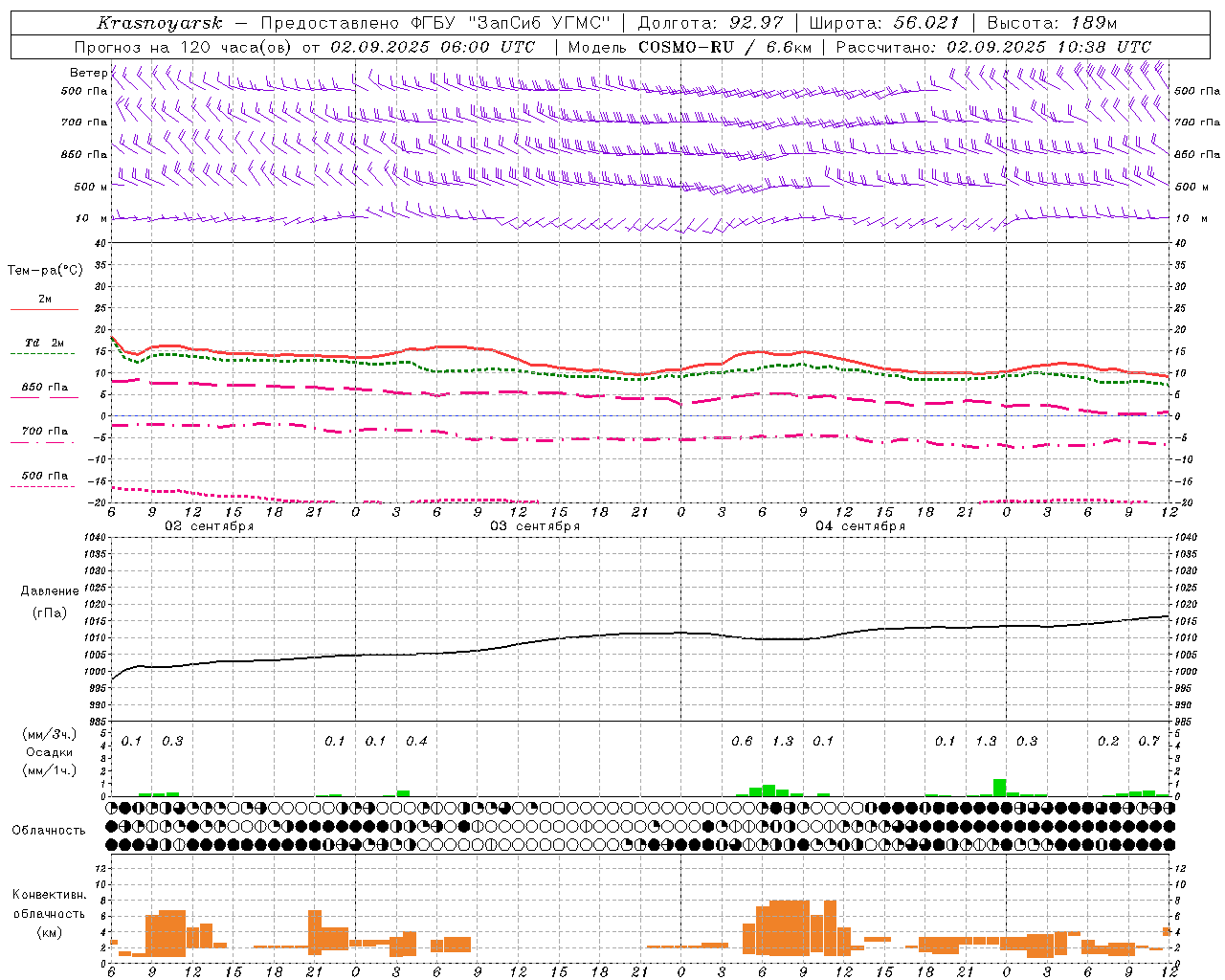Select the Рассчитано: 02.09.2025 10:38 UTC text
The height and width of the screenshot is (980, 1225).
tap(993, 47)
